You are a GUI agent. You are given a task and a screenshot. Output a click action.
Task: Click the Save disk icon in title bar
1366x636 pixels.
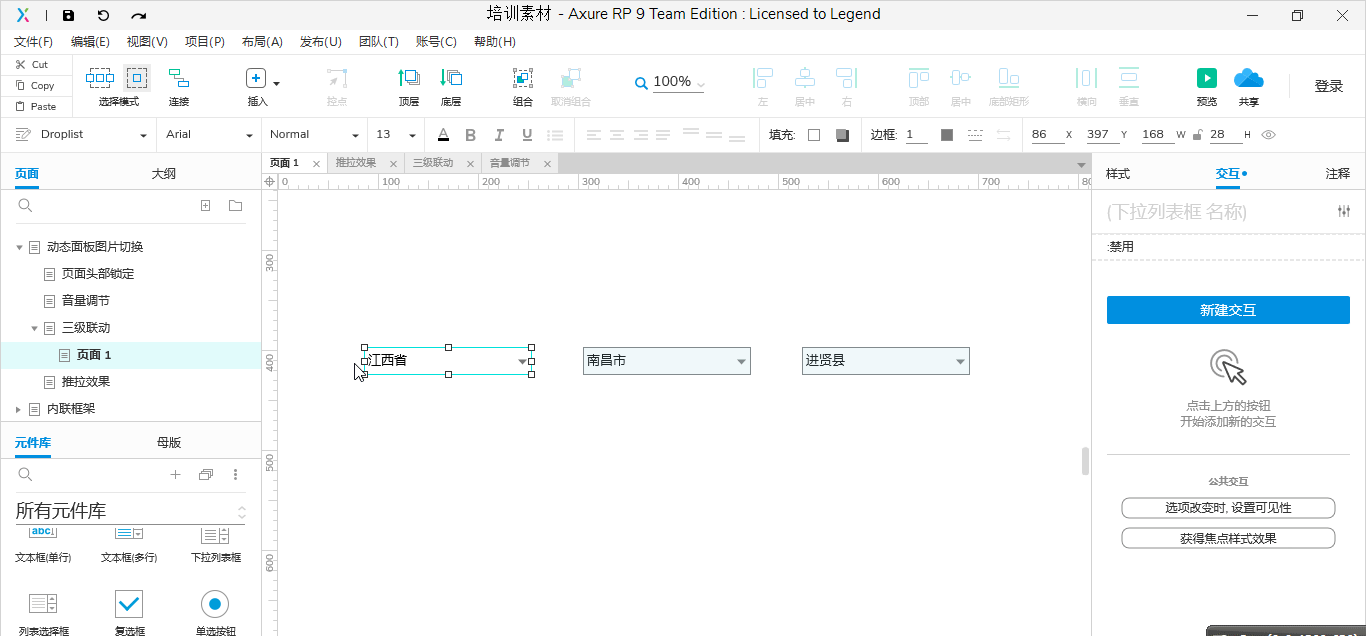pyautogui.click(x=68, y=15)
